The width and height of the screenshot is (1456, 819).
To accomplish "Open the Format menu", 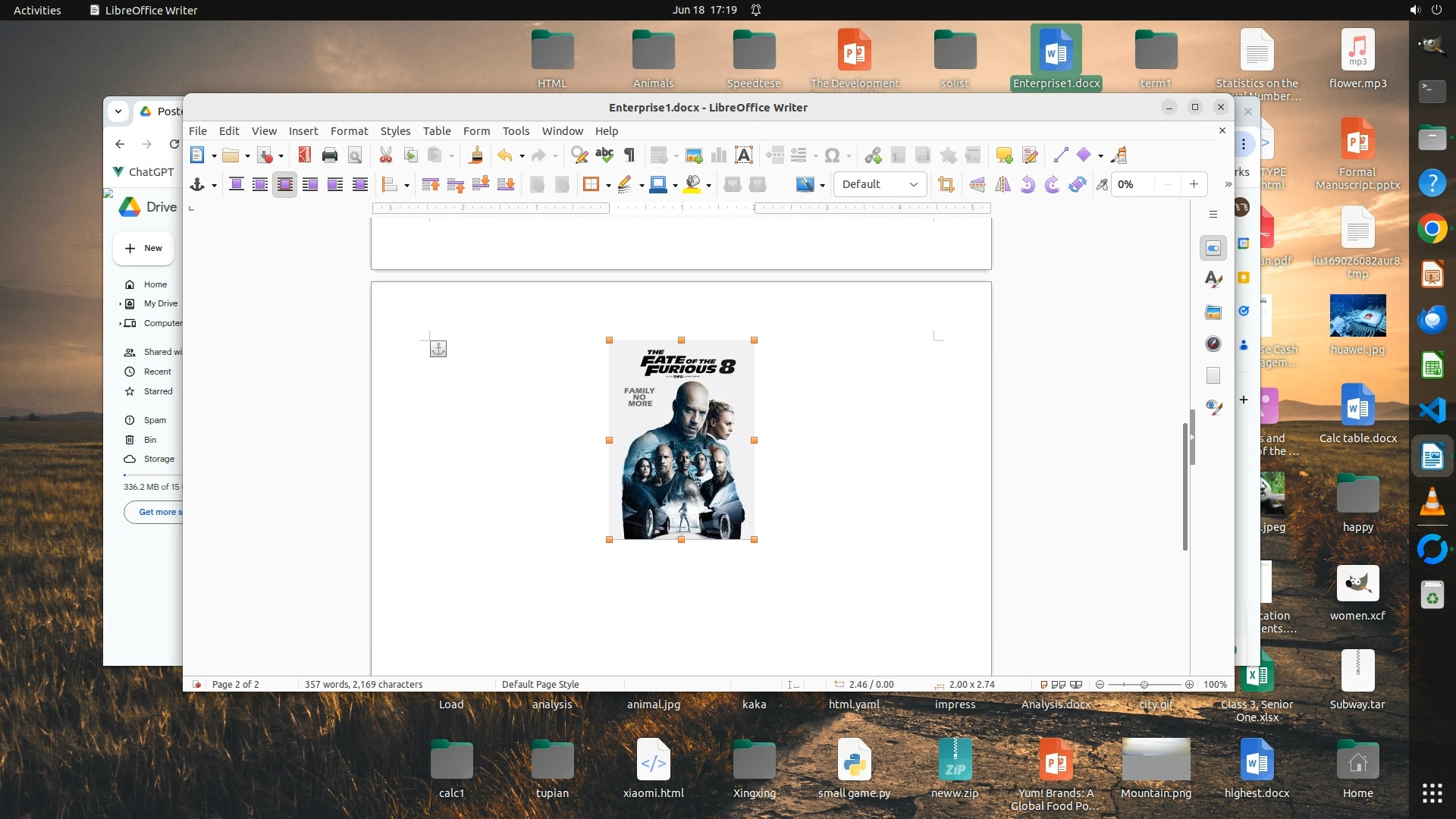I will [349, 130].
